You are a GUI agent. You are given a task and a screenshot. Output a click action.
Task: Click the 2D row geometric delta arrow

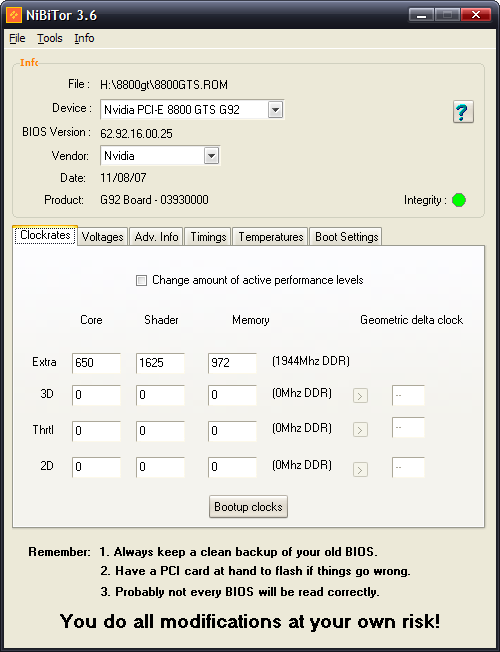coord(360,470)
